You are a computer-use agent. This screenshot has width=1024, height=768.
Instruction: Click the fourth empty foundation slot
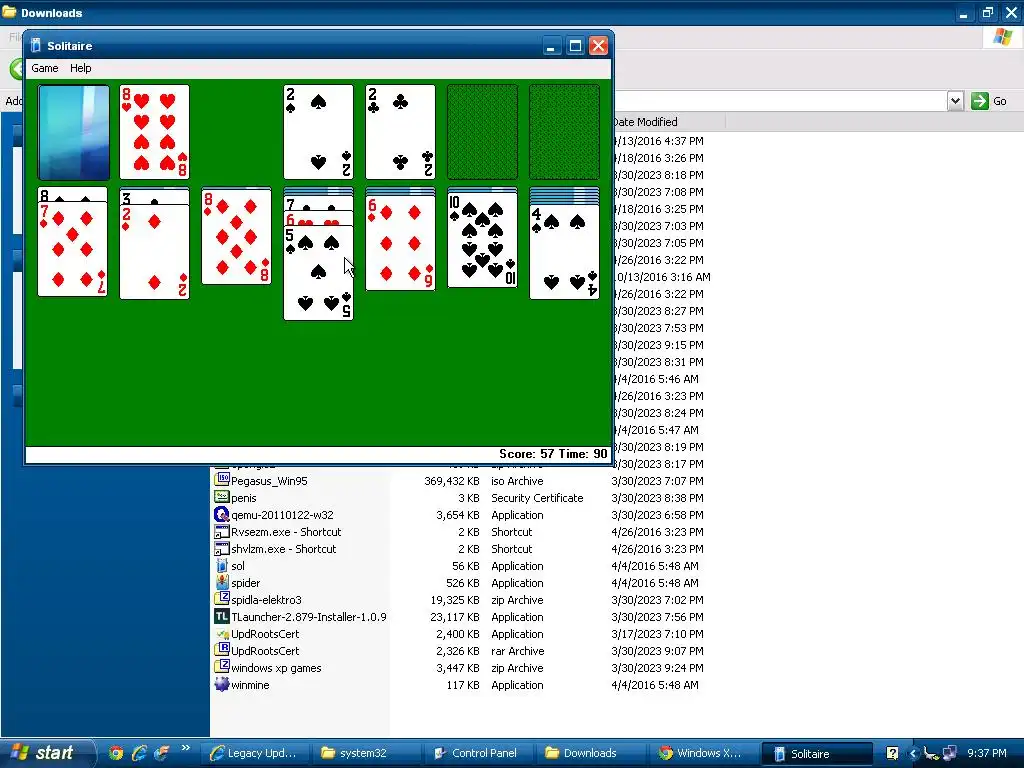tap(564, 132)
